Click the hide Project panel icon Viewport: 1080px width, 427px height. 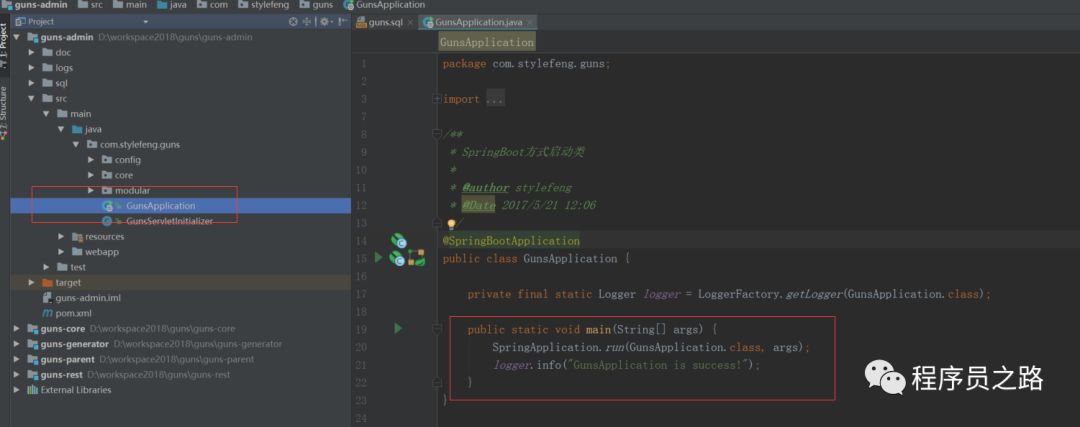(341, 21)
